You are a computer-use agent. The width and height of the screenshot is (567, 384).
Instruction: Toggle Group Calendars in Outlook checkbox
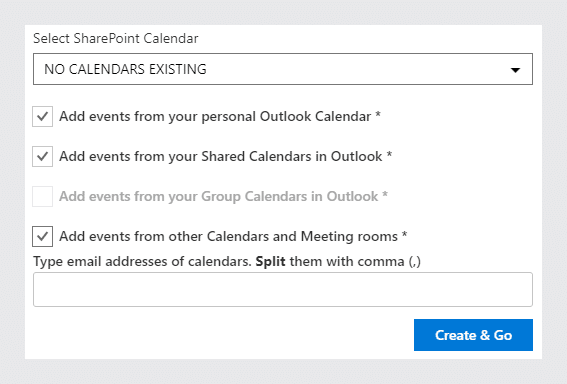pos(42,196)
